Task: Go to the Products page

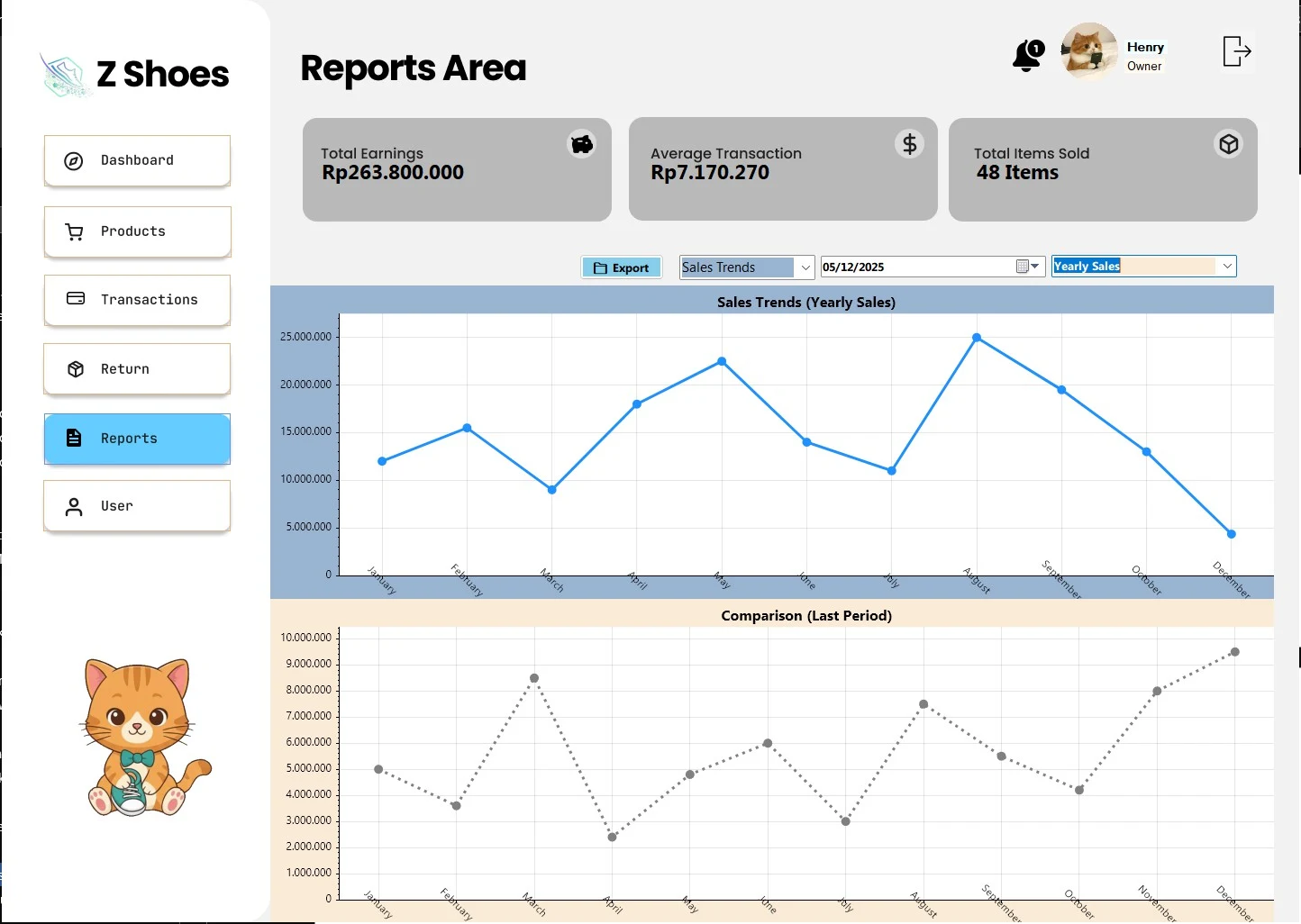Action: (x=137, y=232)
